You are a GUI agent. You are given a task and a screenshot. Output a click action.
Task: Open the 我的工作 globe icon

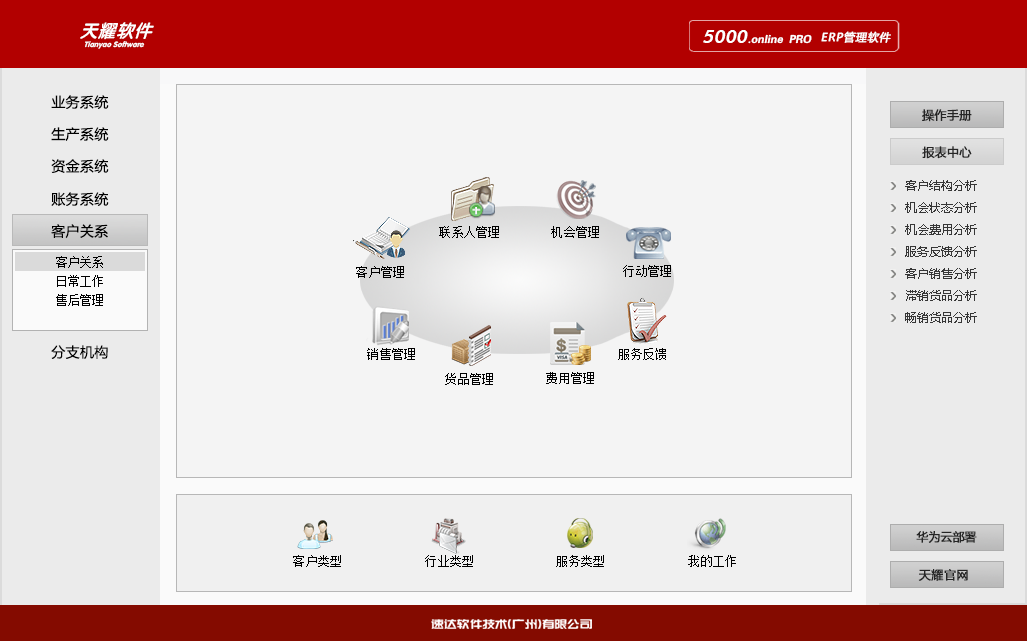tap(711, 534)
